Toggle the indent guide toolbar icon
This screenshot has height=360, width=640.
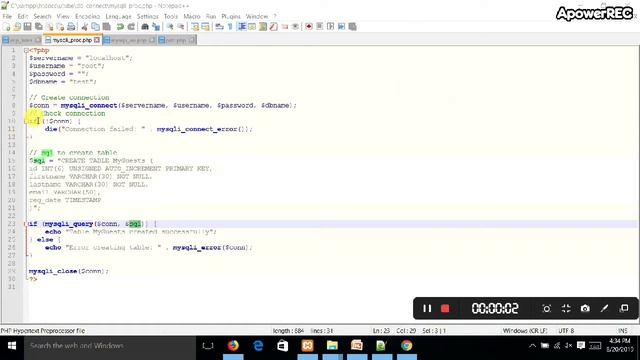(241, 27)
